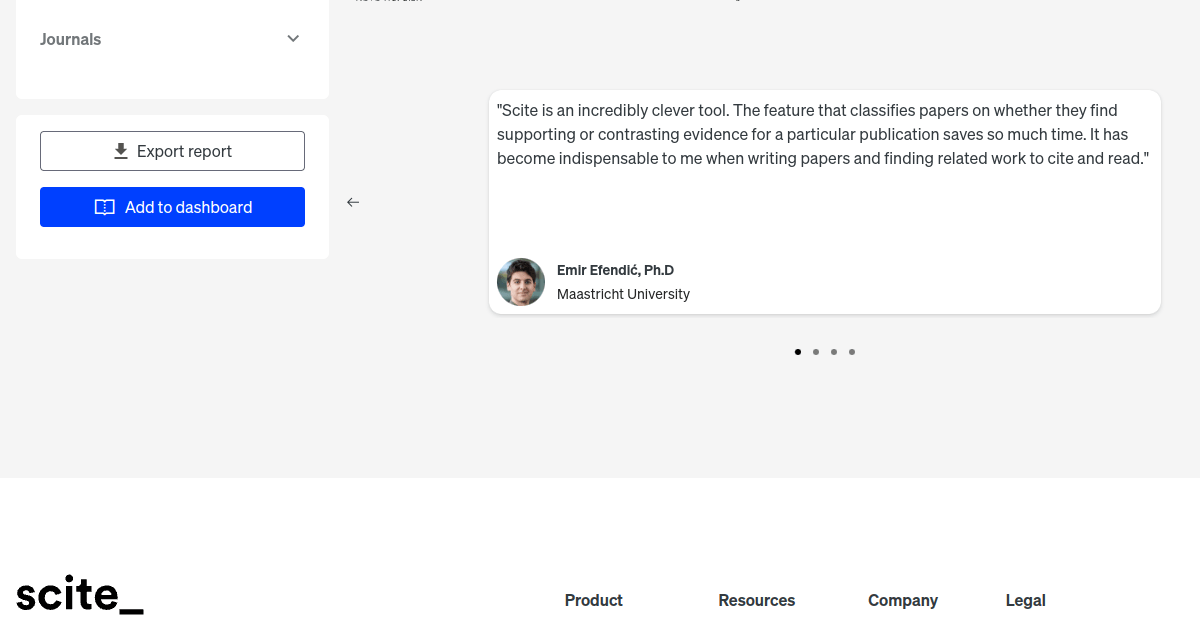1200x630 pixels.
Task: Click the Scite testimonial quote text
Action: click(x=823, y=134)
